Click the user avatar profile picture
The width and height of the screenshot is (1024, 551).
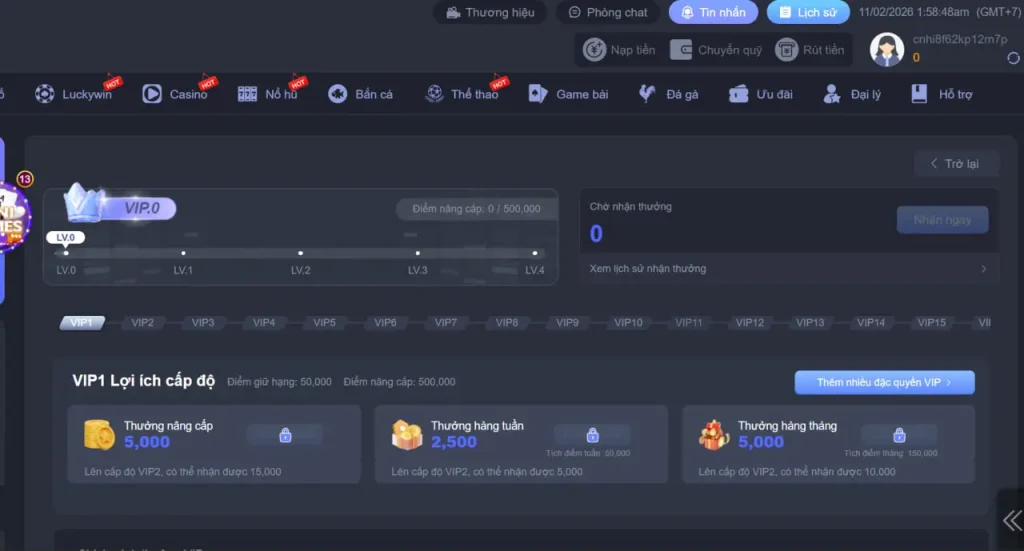click(886, 49)
